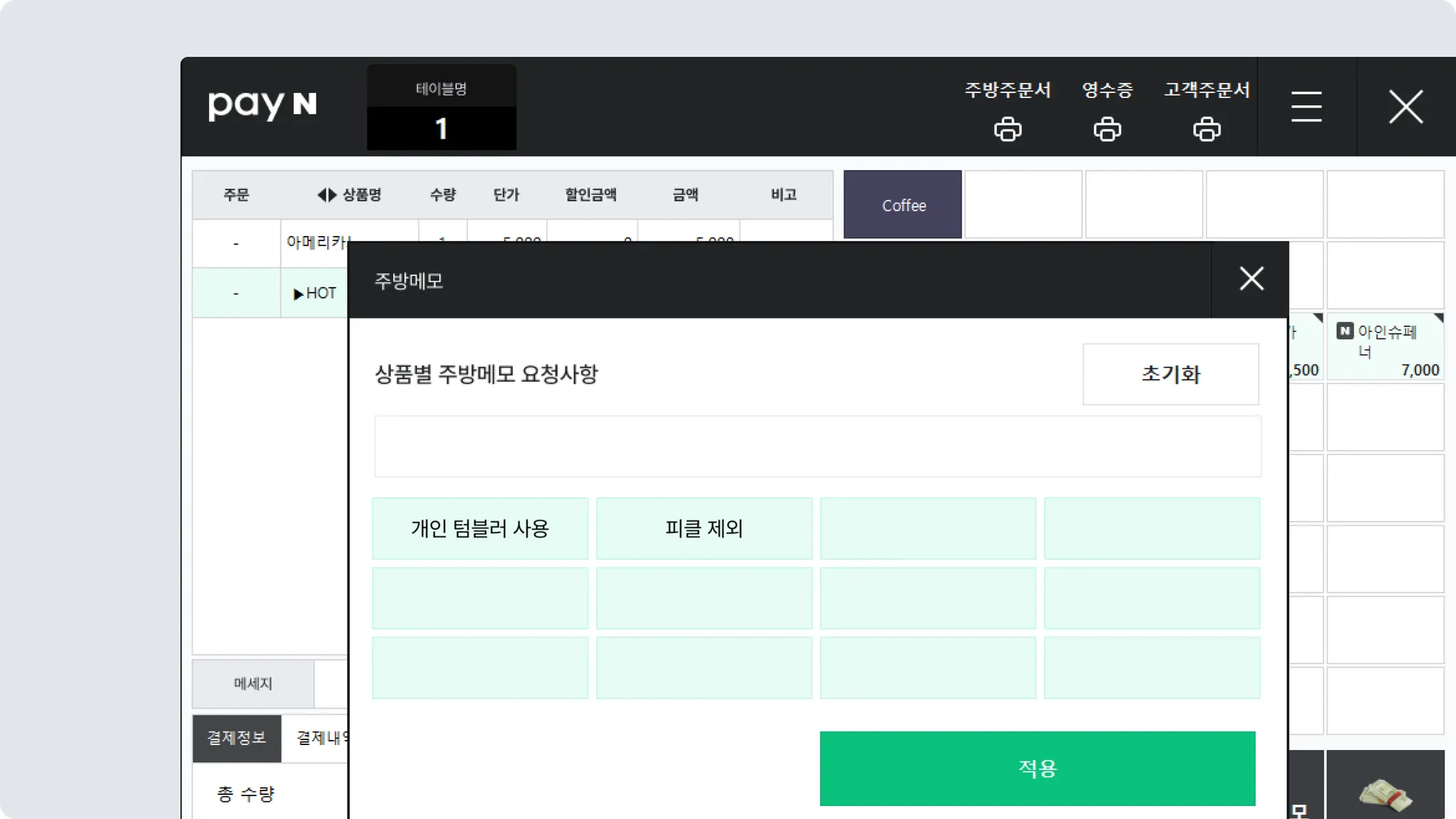Click the left-right arrows beside 상품명

click(x=326, y=195)
